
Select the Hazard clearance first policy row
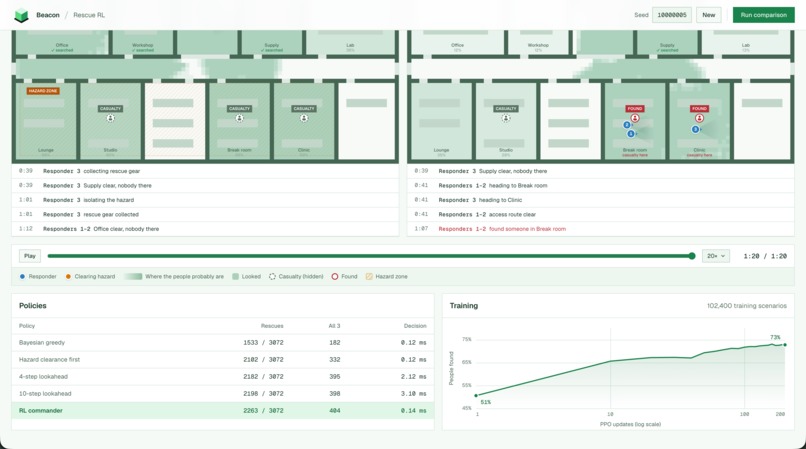(223, 360)
